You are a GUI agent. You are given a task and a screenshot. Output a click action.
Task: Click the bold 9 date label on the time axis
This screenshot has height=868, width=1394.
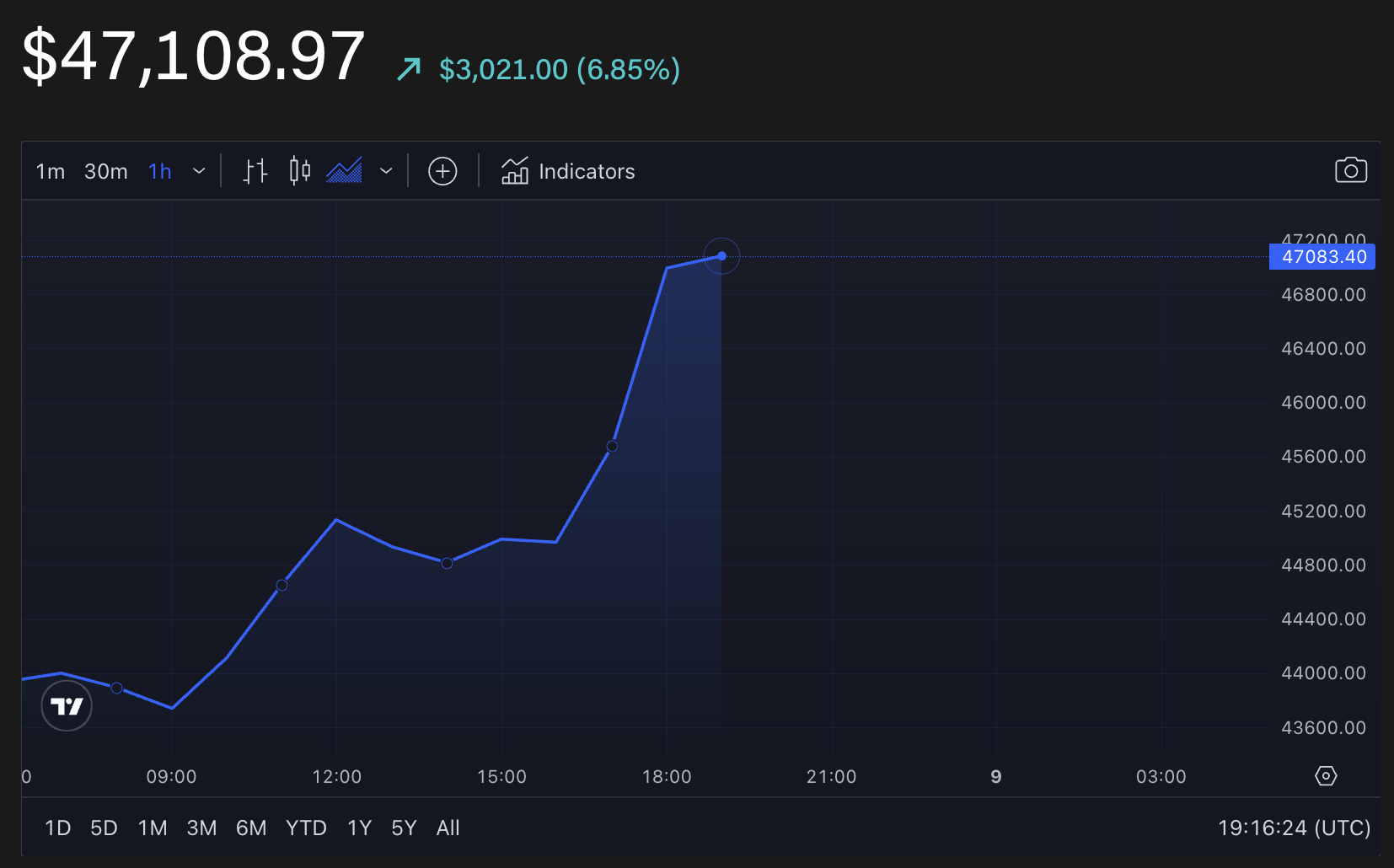[996, 776]
